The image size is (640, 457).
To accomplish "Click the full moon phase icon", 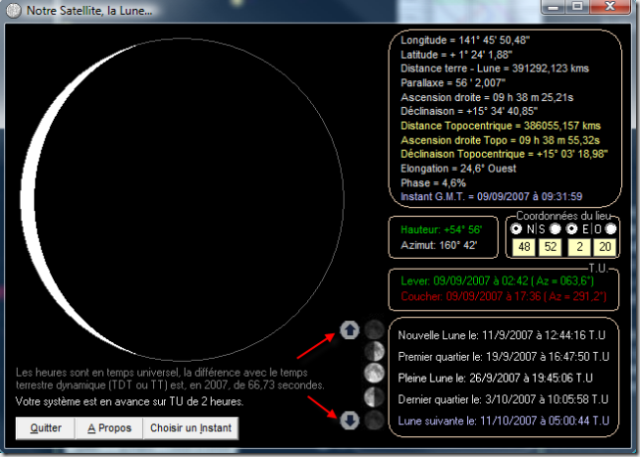I will click(x=374, y=375).
